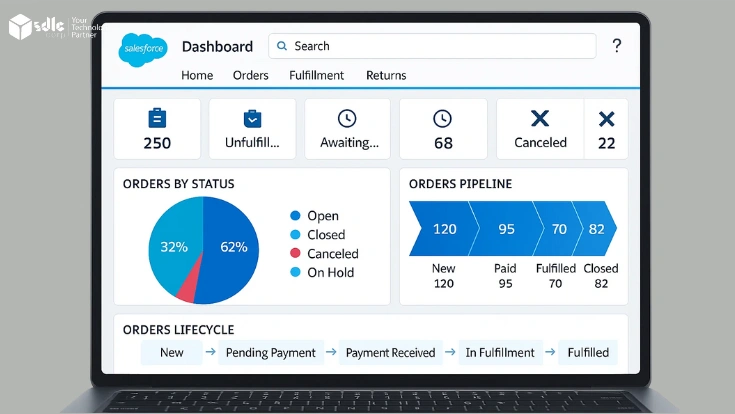Image resolution: width=735 pixels, height=414 pixels.
Task: Click the X icon above Canceled
Action: [540, 118]
